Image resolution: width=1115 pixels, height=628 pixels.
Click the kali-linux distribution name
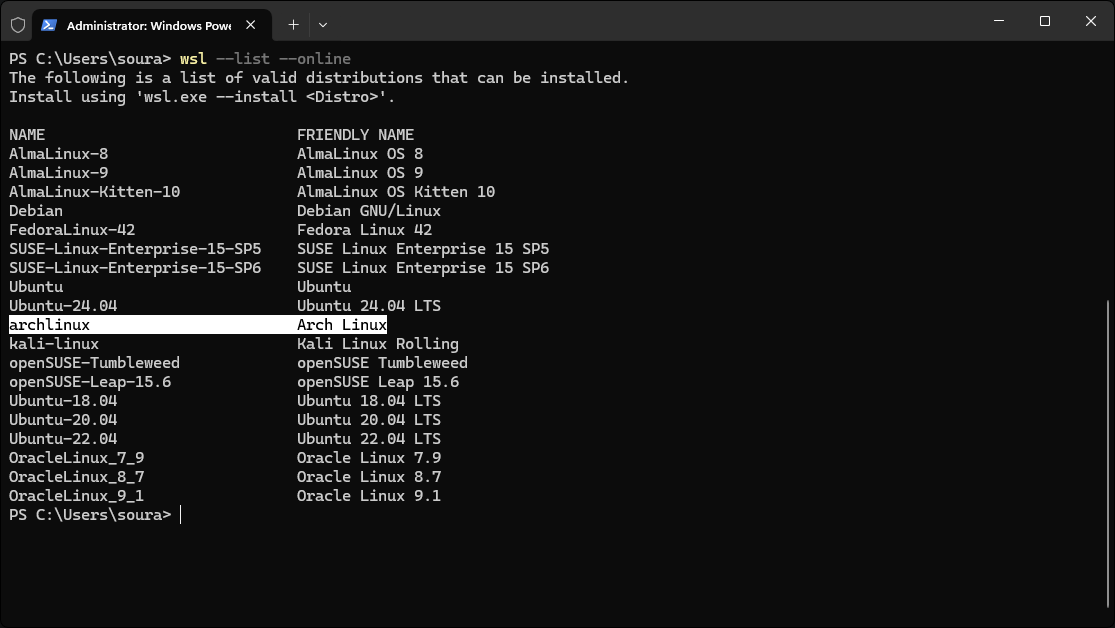53,343
